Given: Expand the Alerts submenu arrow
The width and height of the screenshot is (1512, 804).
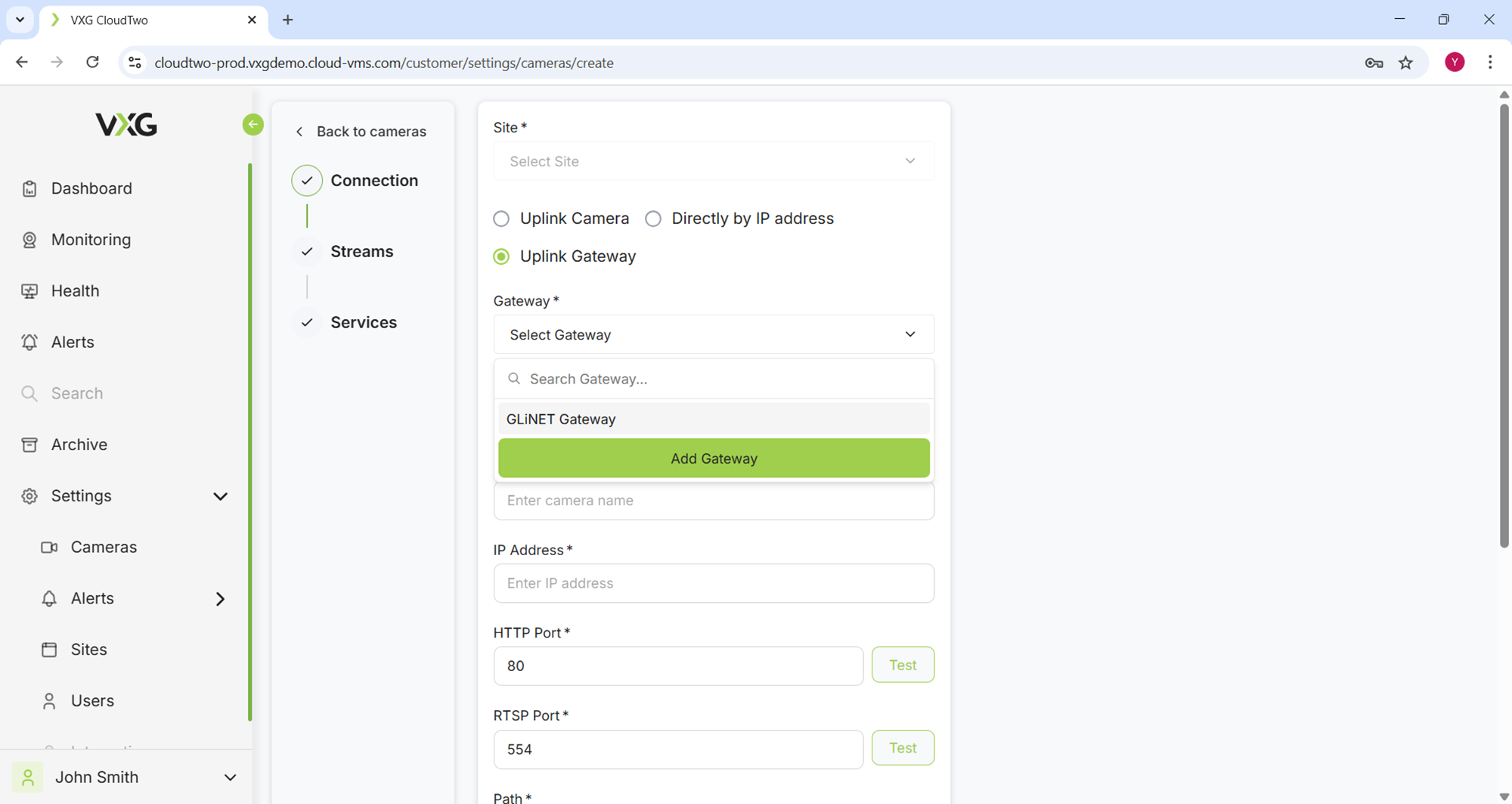Looking at the screenshot, I should pos(220,599).
